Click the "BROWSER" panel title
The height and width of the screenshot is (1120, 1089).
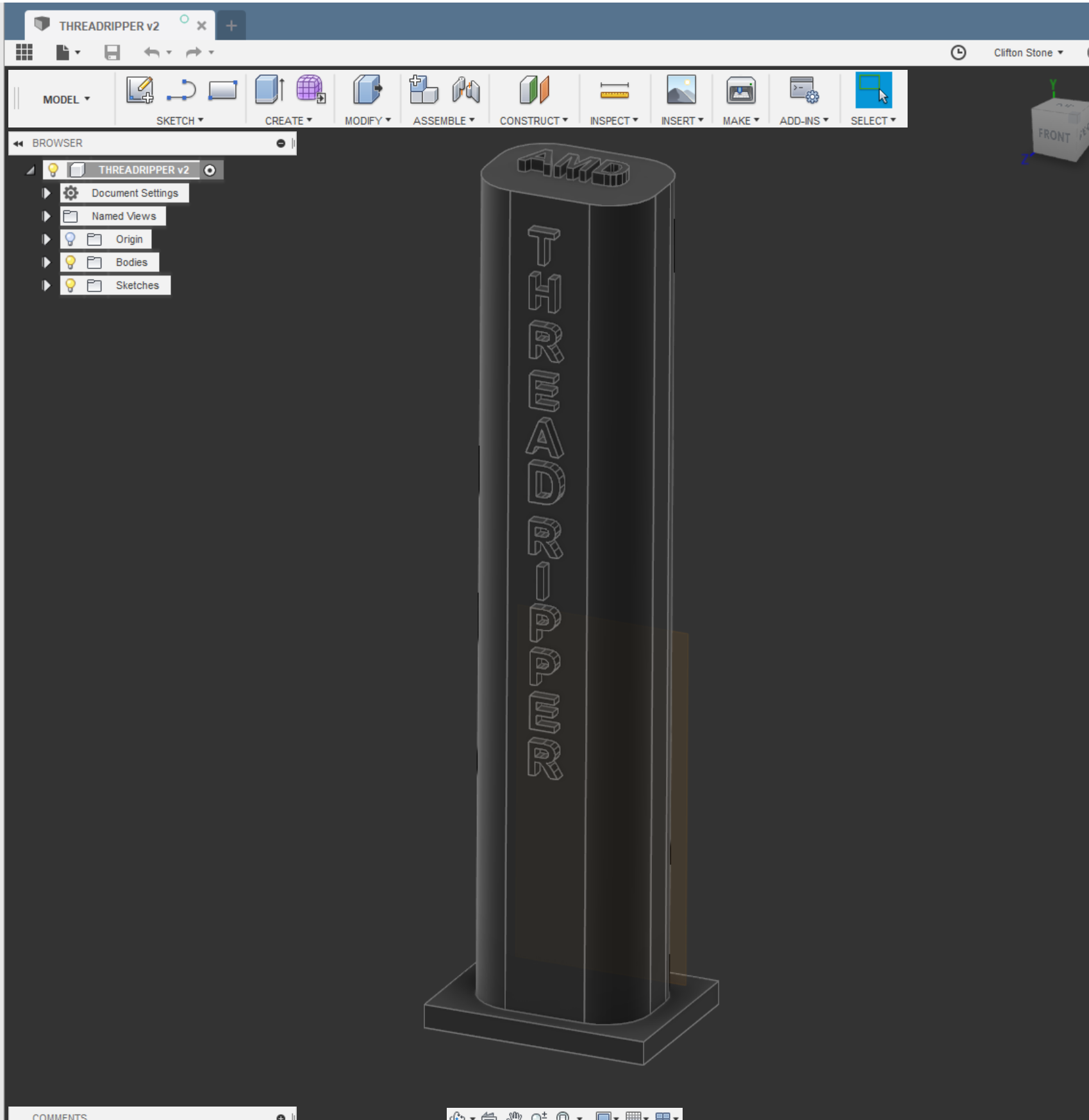(x=57, y=144)
